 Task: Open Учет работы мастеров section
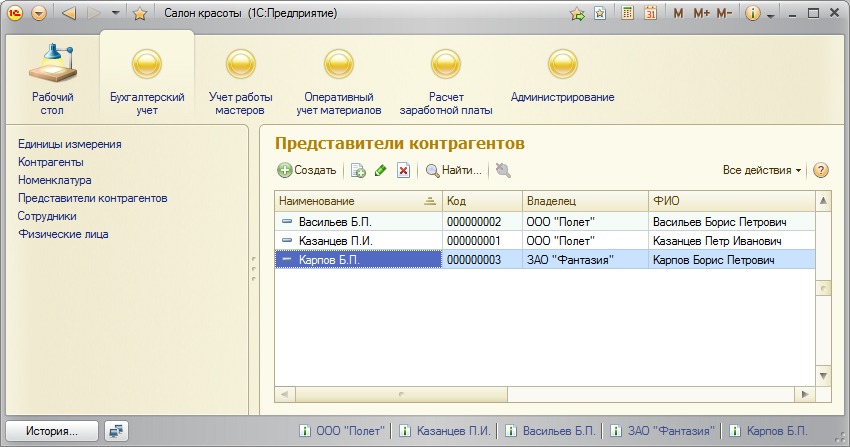240,81
